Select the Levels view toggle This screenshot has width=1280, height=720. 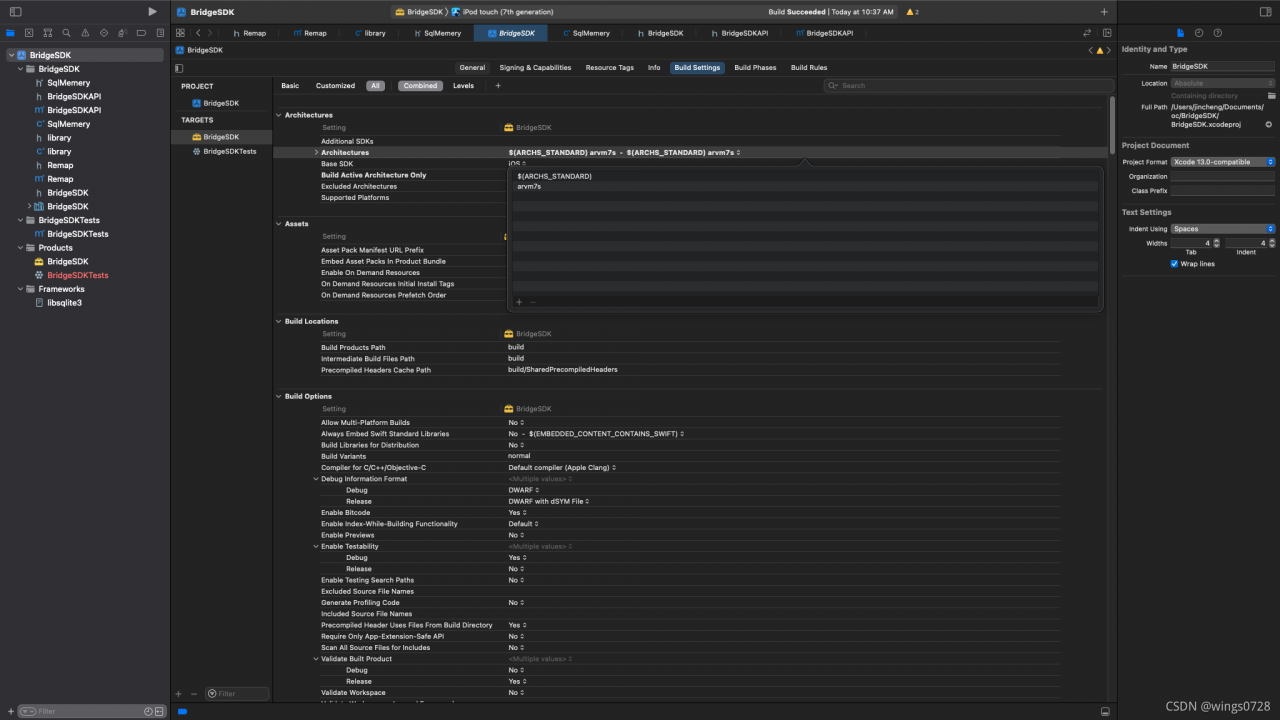[463, 86]
